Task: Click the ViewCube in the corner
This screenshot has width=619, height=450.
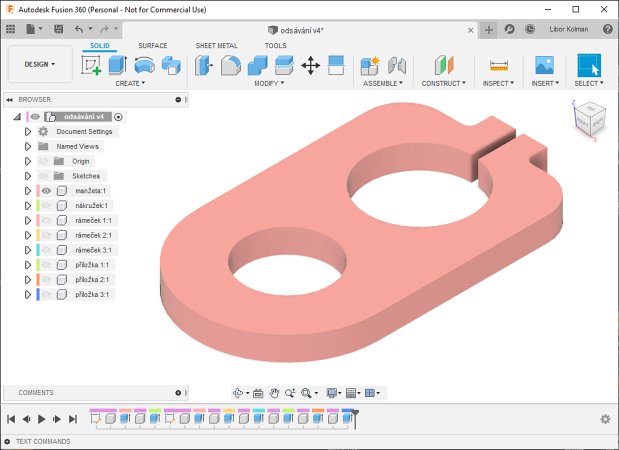Action: click(x=587, y=119)
